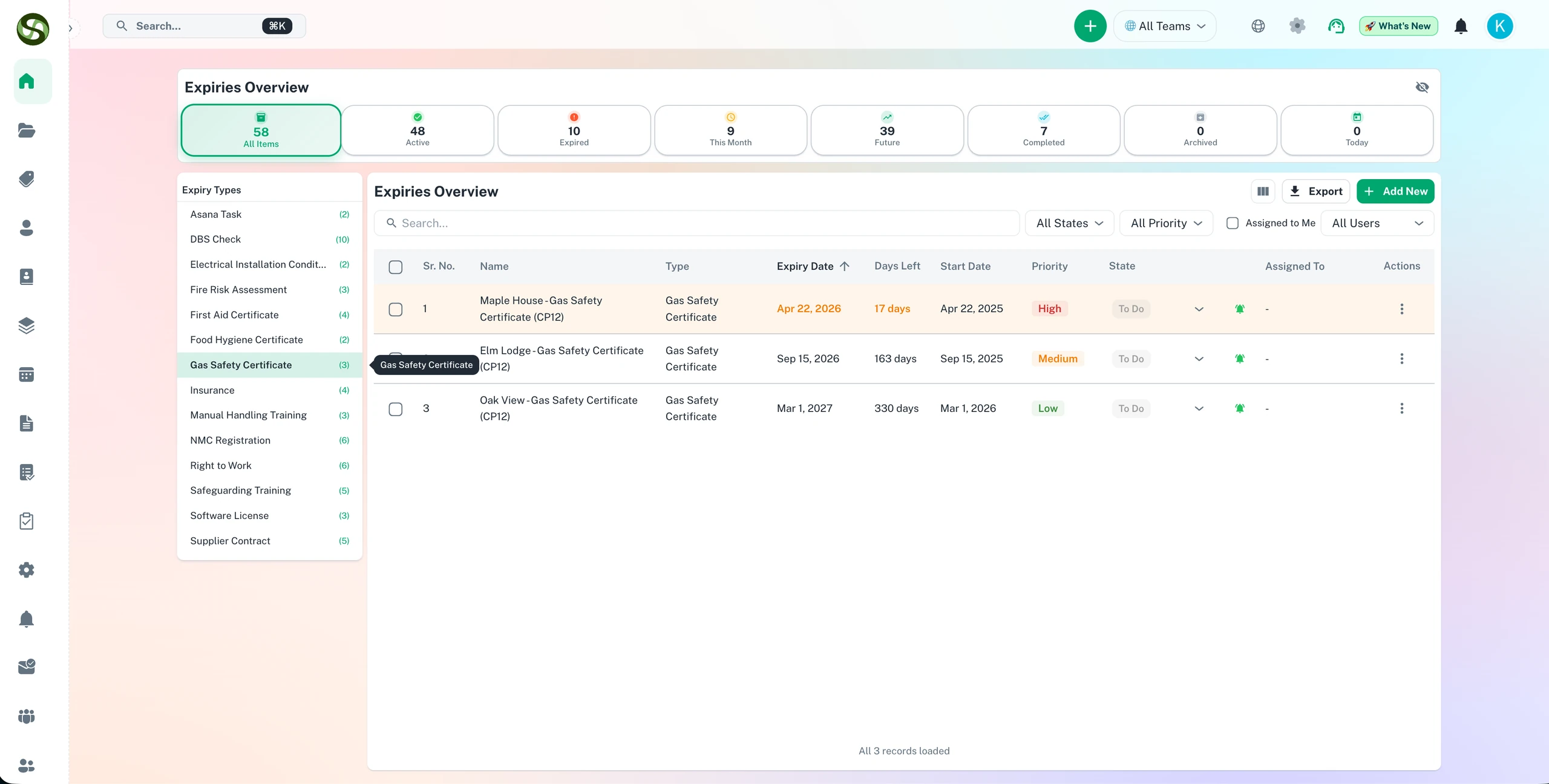Viewport: 1549px width, 784px height.
Task: Open the notifications bell in the sidebar
Action: click(x=27, y=619)
